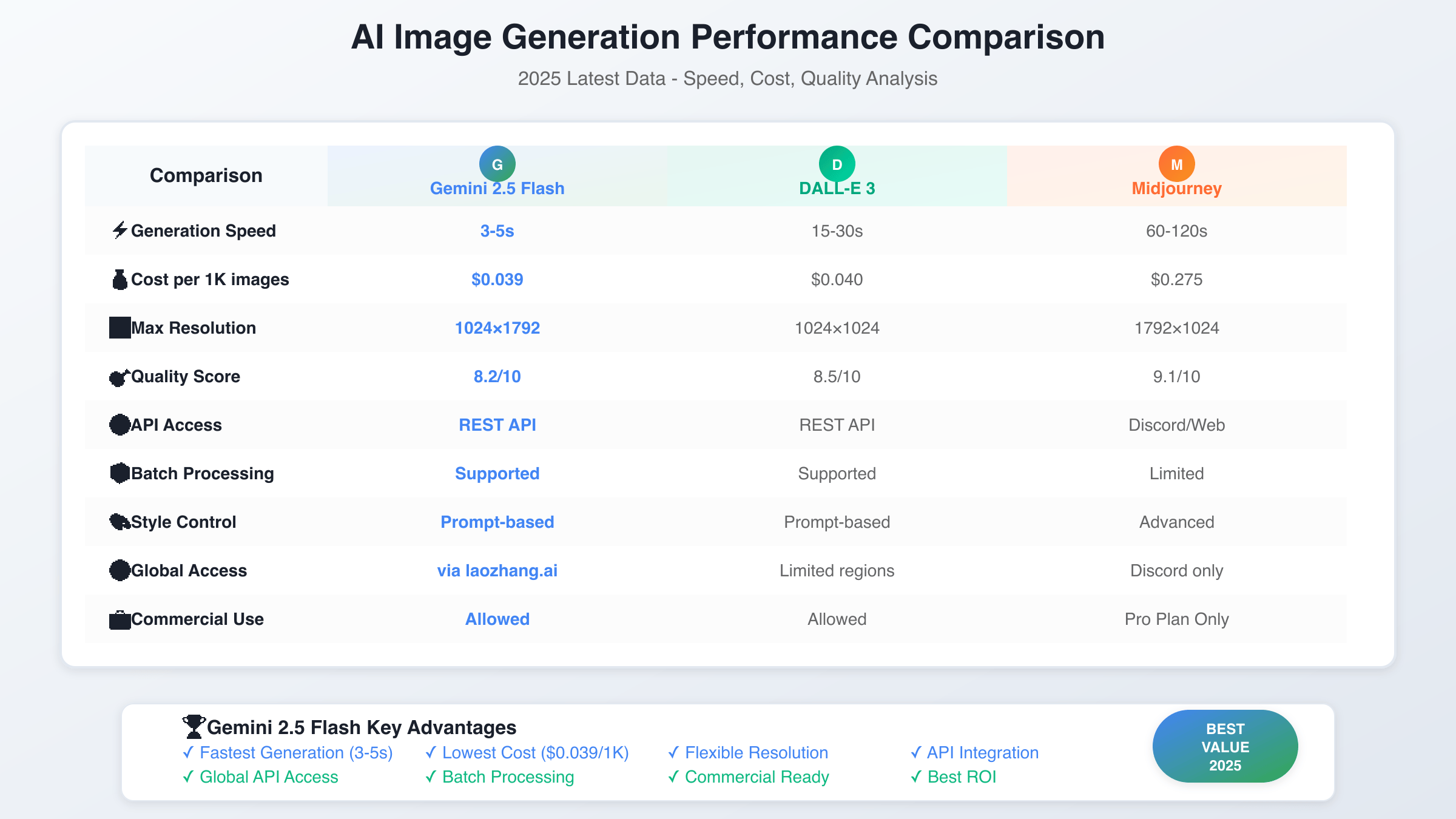Click the Limited regions cell
Image resolution: width=1456 pixels, height=819 pixels.
click(837, 570)
